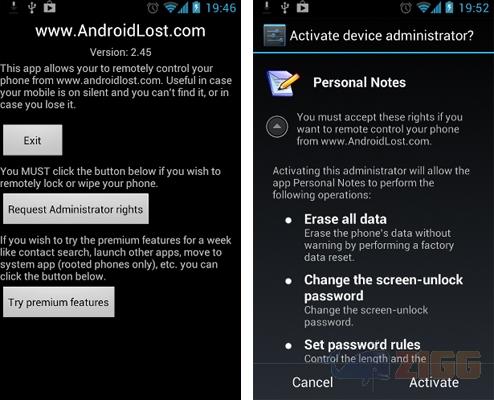Collapse the description with the circular arrow
This screenshot has height=400, width=494.
277,127
